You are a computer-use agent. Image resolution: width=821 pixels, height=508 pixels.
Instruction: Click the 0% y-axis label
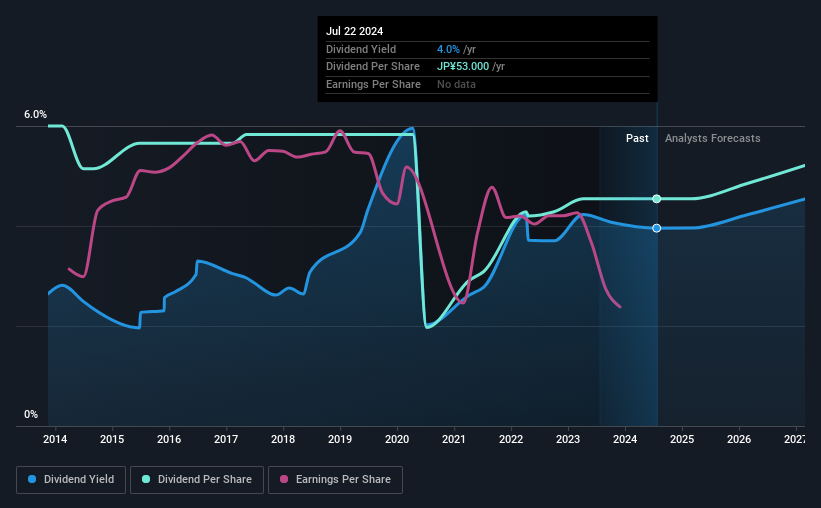pyautogui.click(x=31, y=414)
